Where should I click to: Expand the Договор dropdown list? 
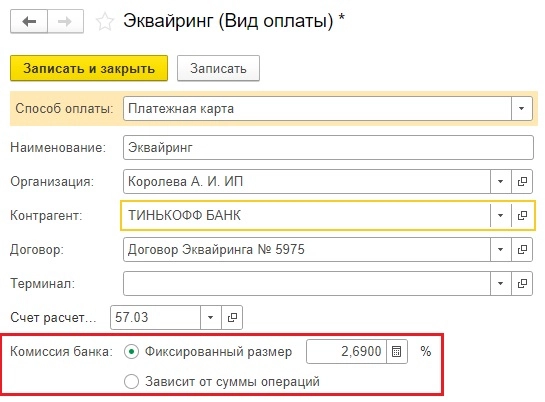tap(501, 249)
